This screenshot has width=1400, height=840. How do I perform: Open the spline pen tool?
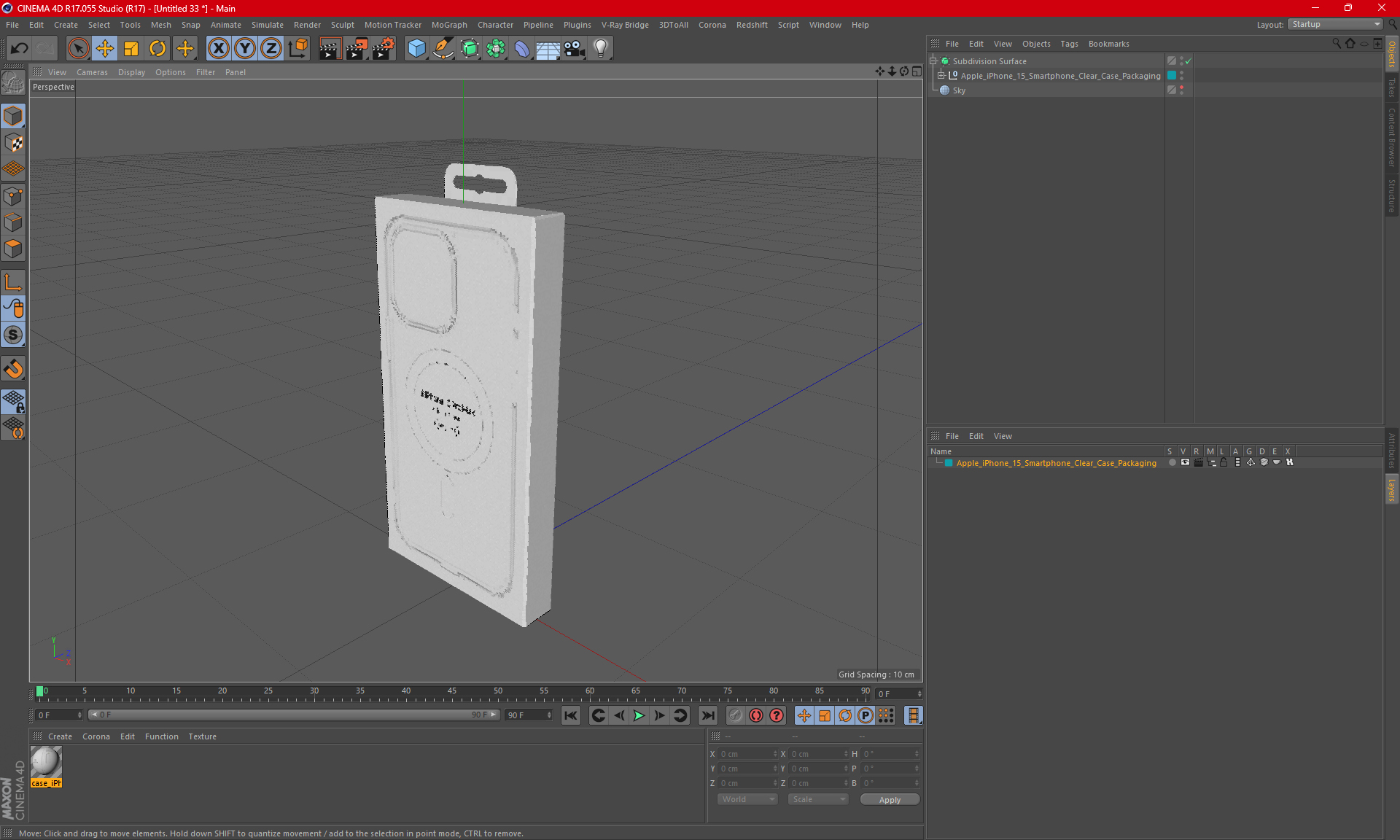(443, 48)
